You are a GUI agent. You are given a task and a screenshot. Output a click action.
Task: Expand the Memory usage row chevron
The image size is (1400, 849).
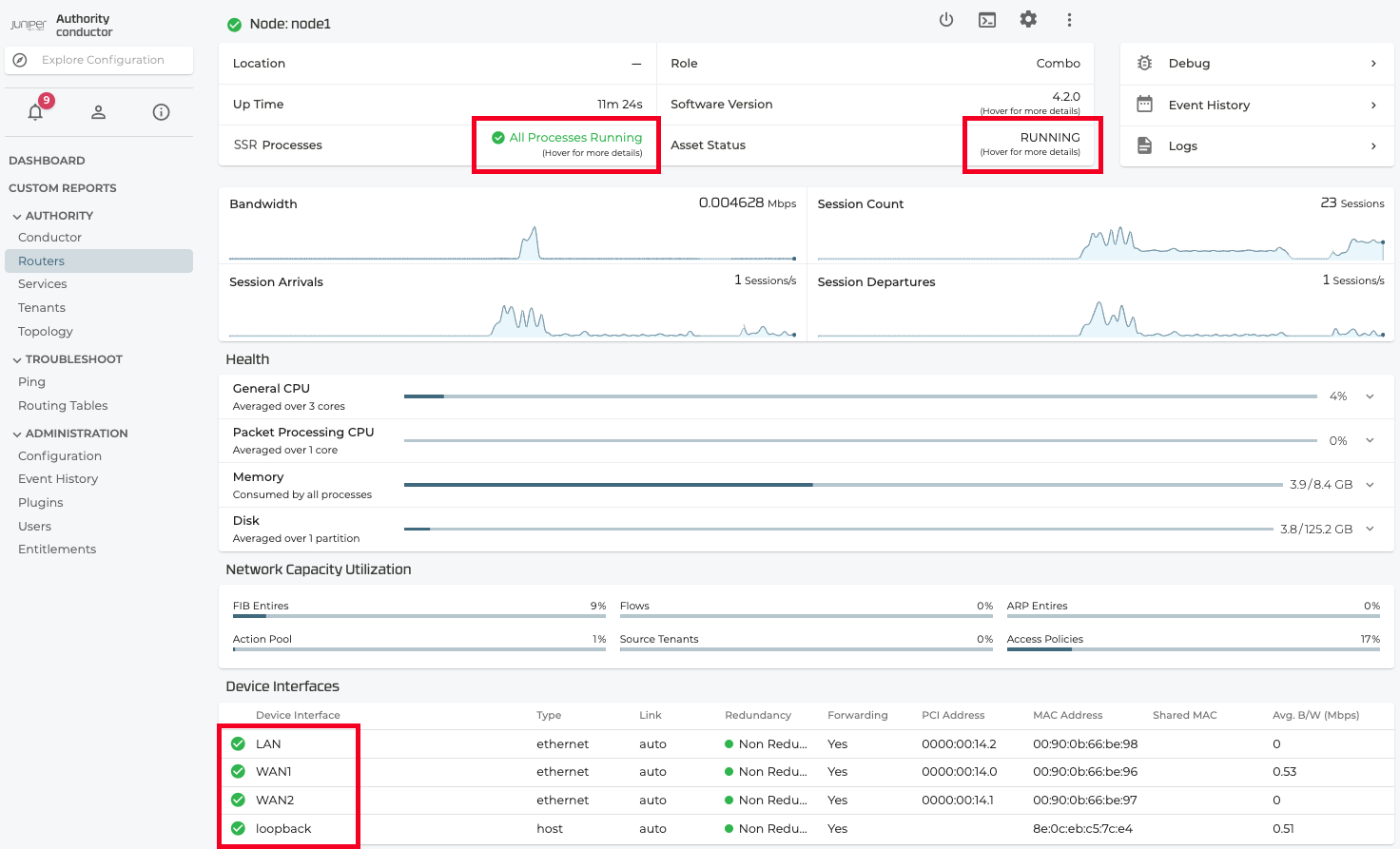coord(1370,485)
